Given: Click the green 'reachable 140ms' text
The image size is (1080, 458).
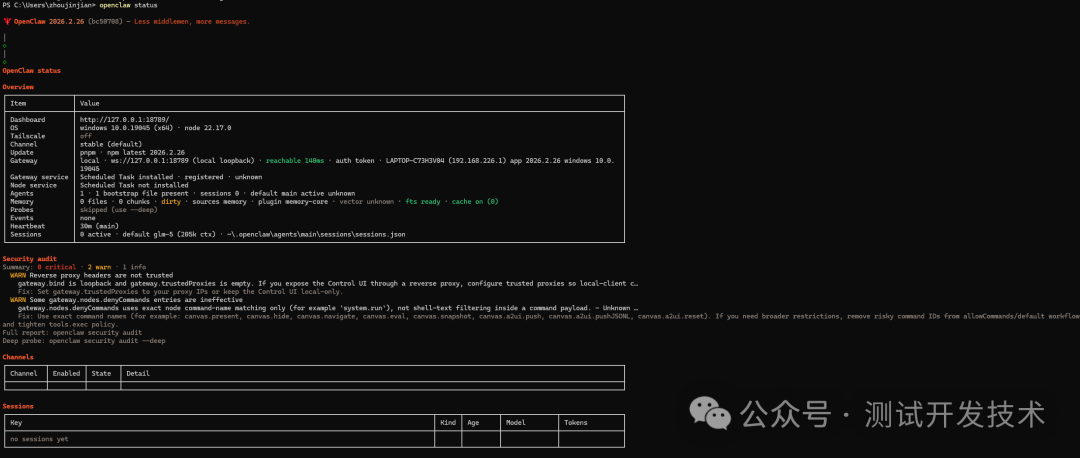Looking at the screenshot, I should [295, 160].
